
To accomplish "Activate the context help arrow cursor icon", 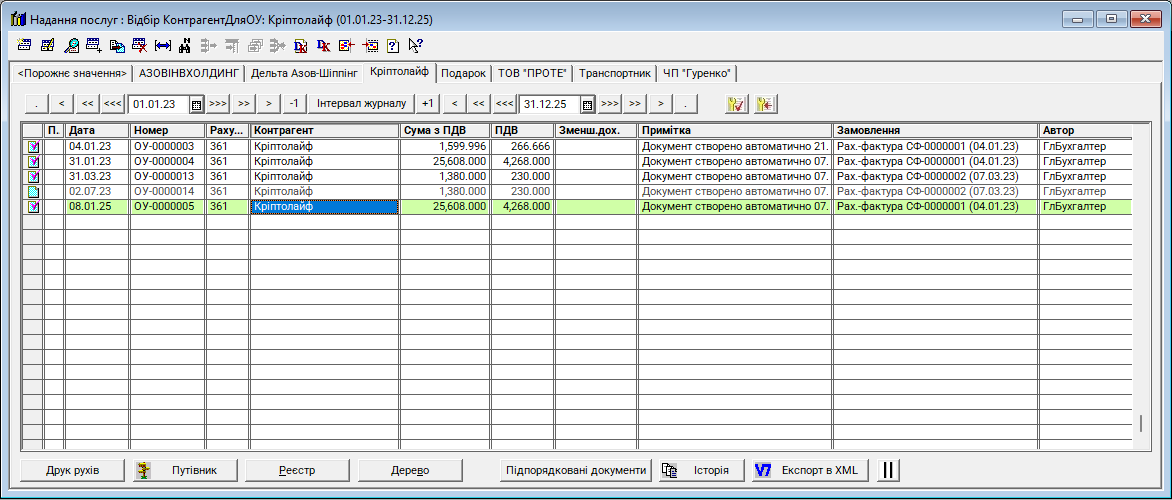I will click(416, 45).
